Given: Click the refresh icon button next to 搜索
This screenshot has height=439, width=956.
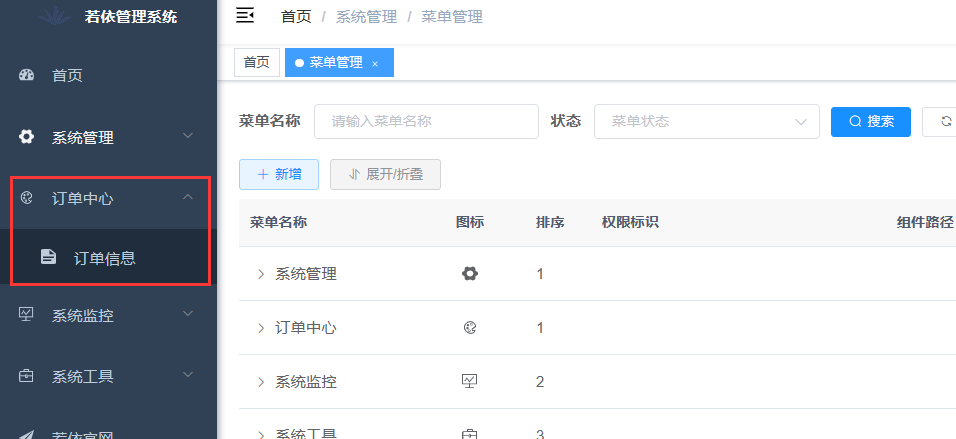Looking at the screenshot, I should click(939, 121).
